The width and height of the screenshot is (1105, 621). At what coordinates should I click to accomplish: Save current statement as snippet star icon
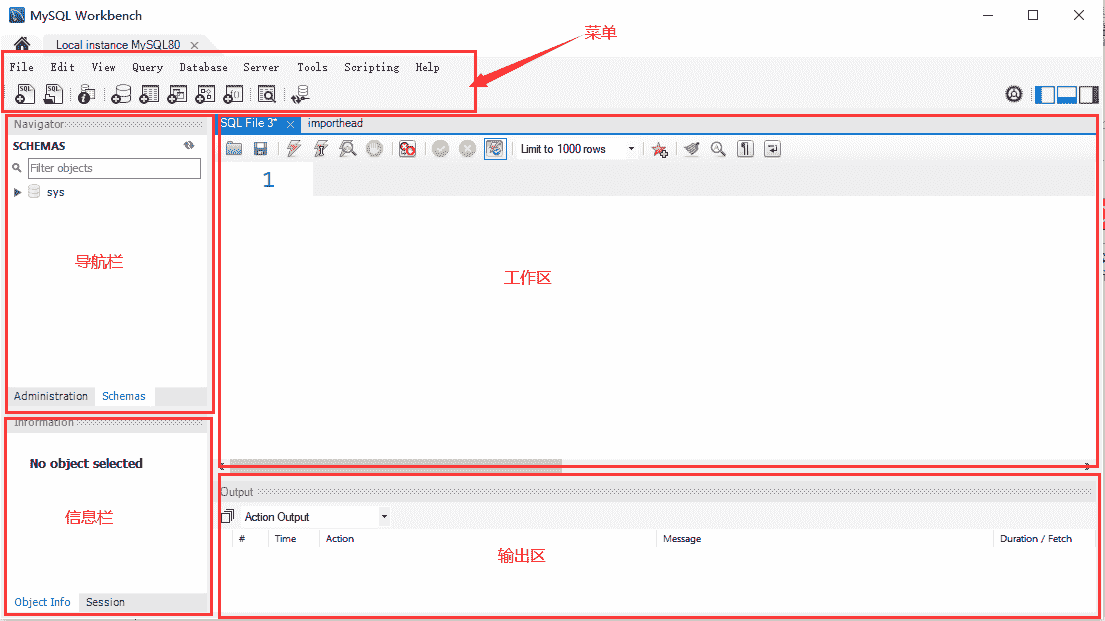[660, 149]
